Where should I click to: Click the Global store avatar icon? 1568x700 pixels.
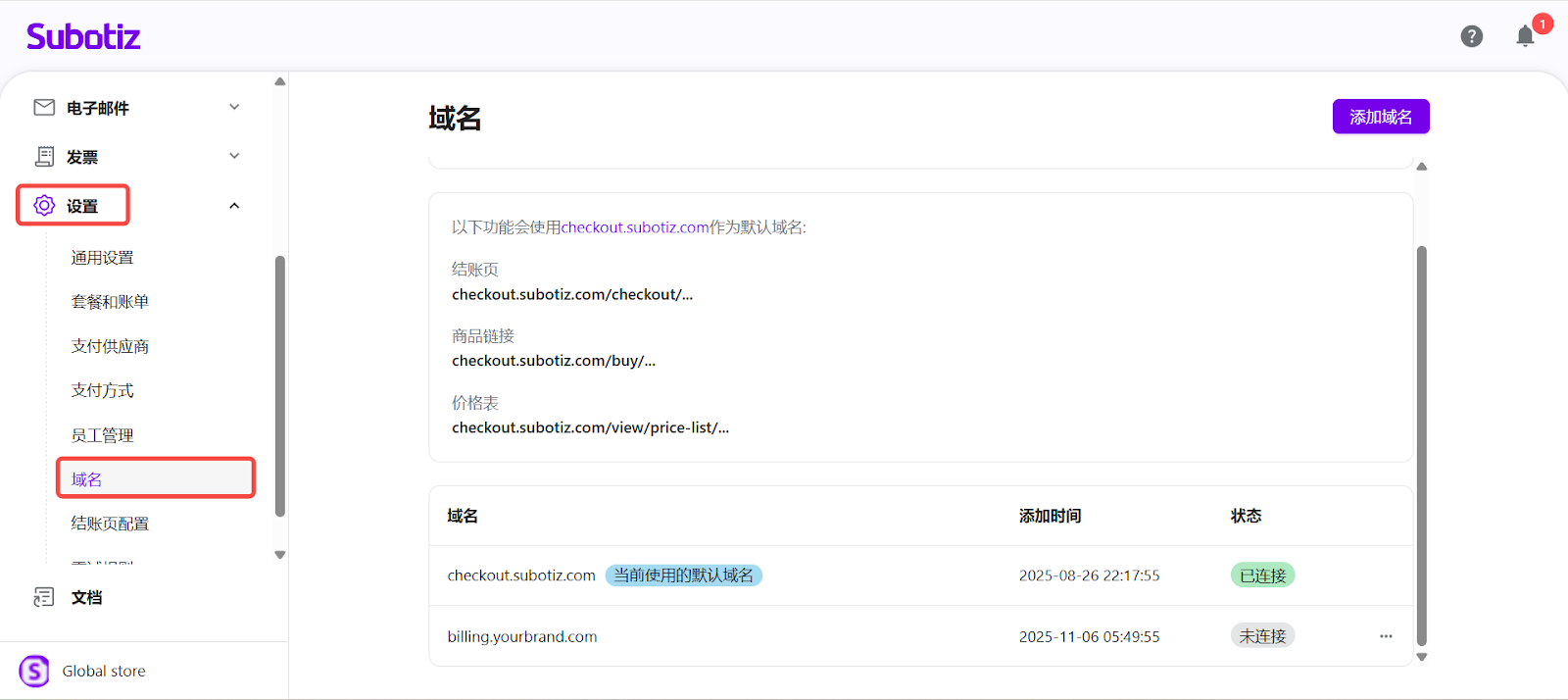pos(34,671)
